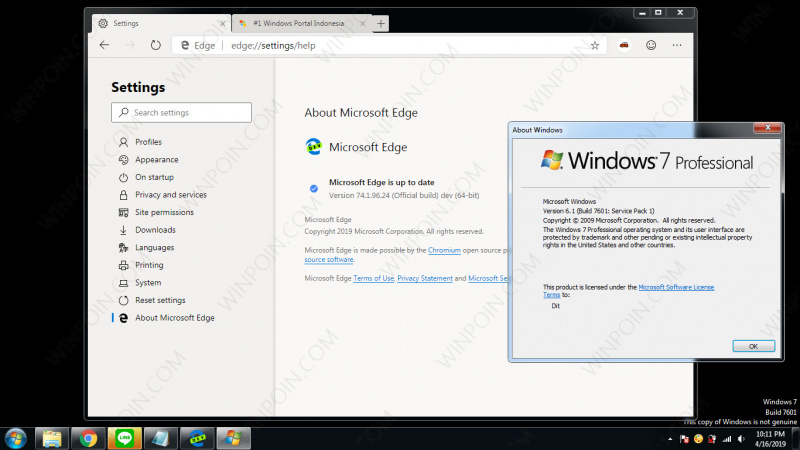Open network signal tray icon
Viewport: 800px width, 450px height.
point(727,439)
